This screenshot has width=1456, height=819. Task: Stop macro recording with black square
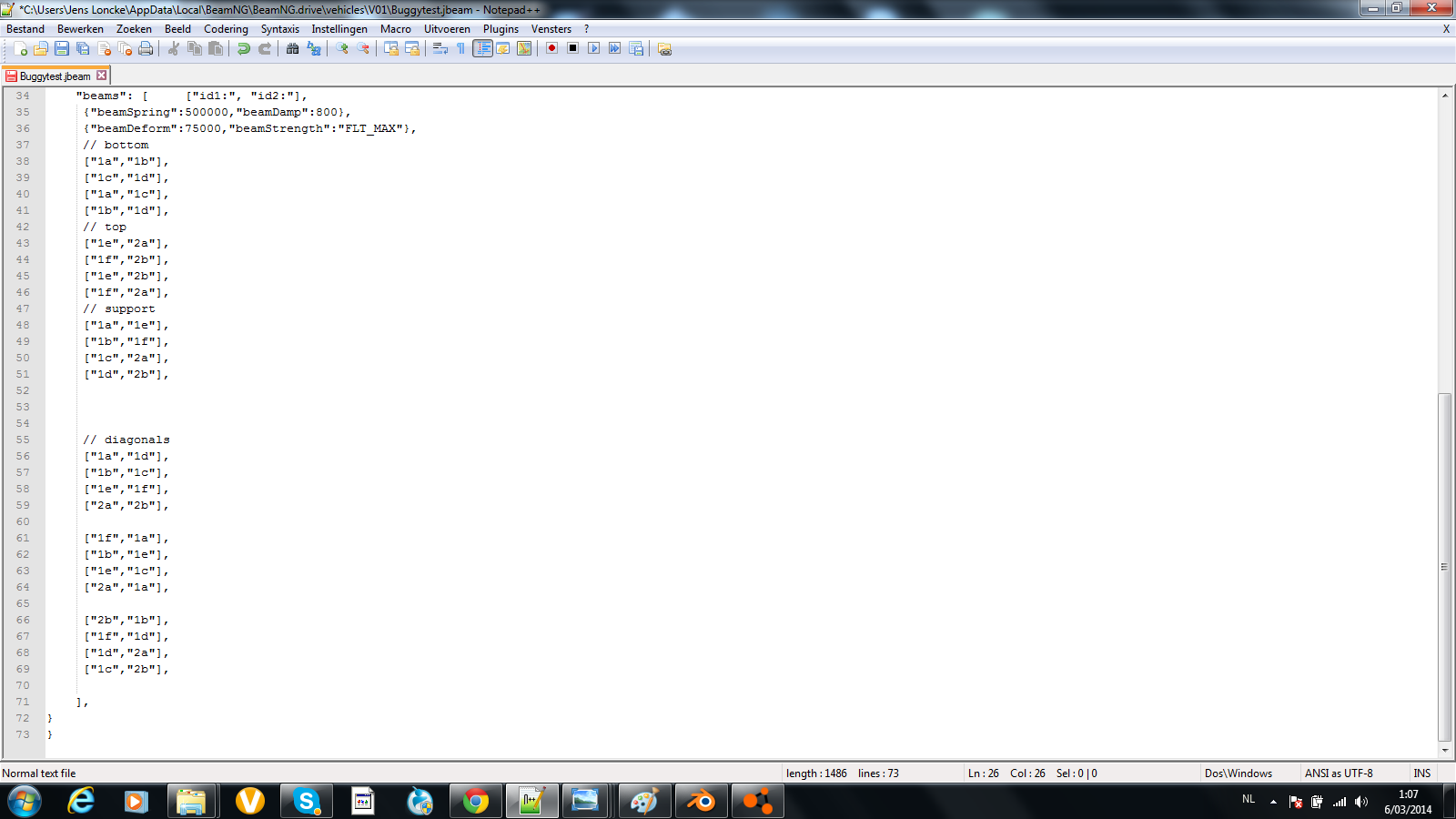572,48
